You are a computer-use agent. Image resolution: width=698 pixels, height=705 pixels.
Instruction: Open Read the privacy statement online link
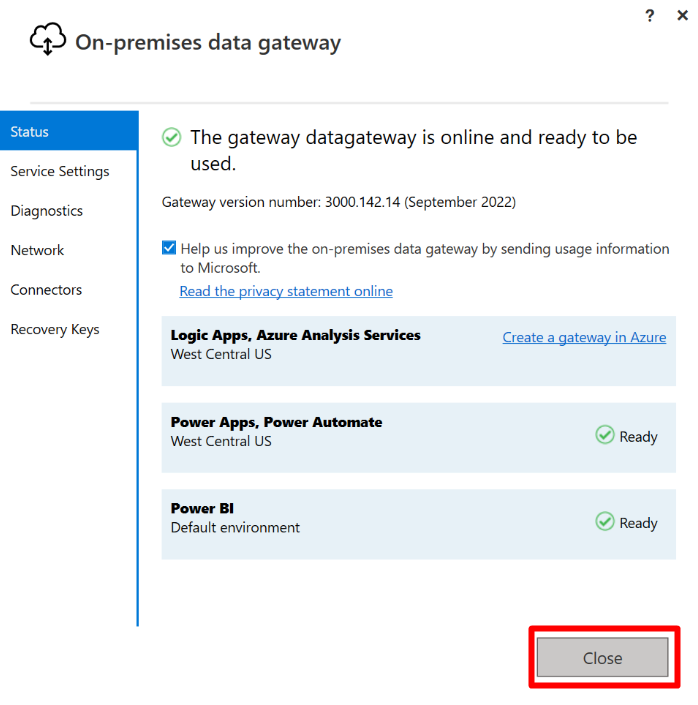[286, 291]
